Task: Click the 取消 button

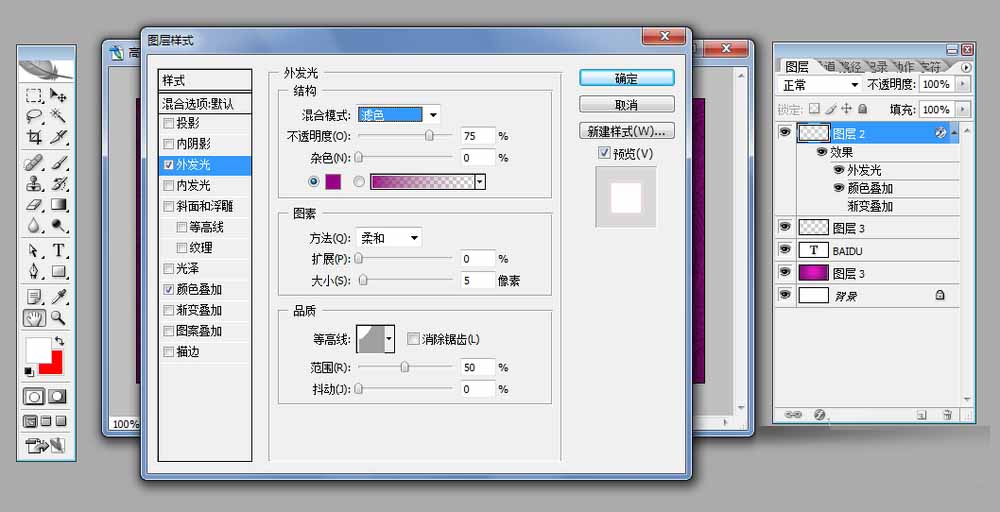Action: [x=626, y=105]
